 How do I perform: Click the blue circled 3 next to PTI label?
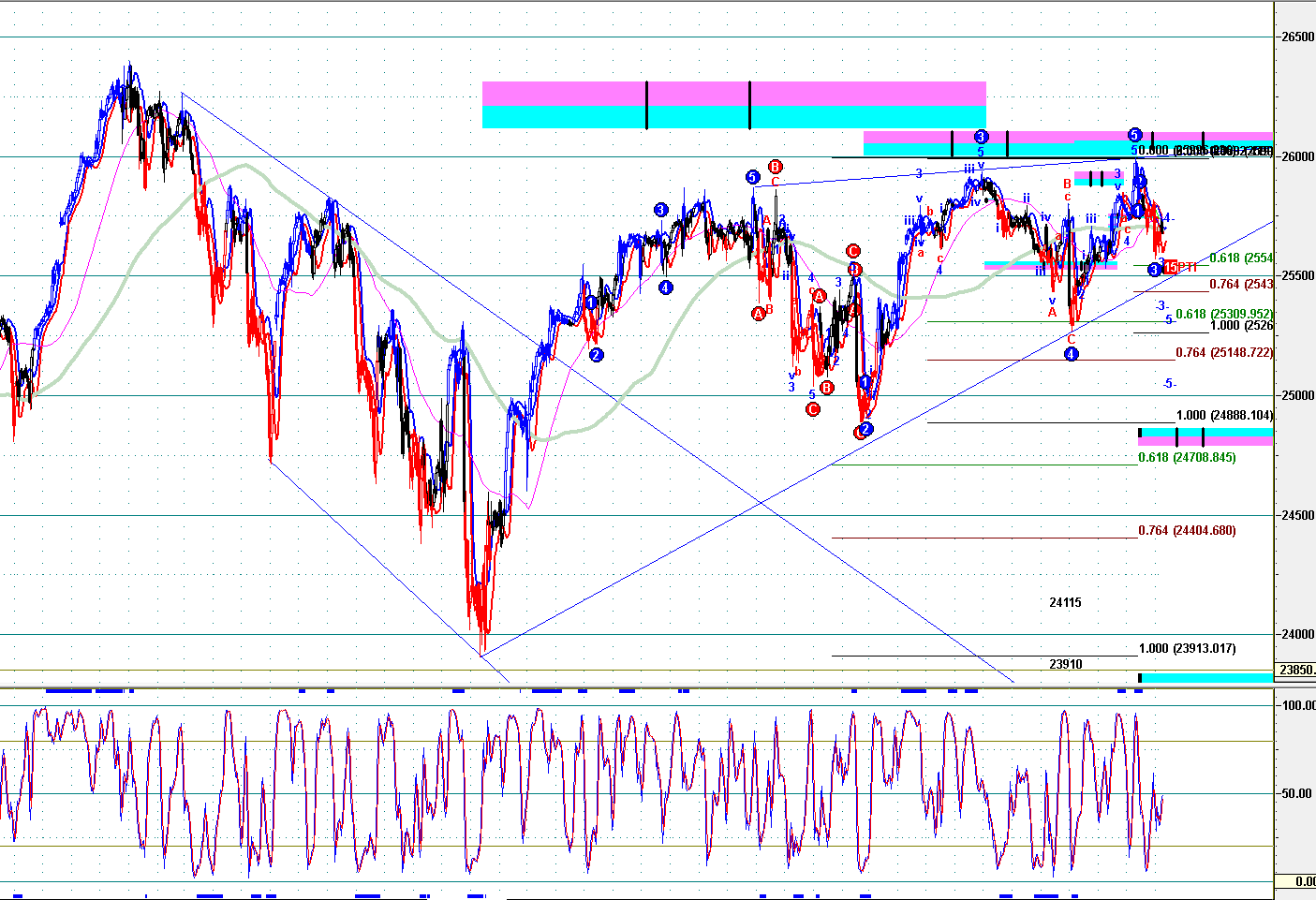tap(1155, 270)
